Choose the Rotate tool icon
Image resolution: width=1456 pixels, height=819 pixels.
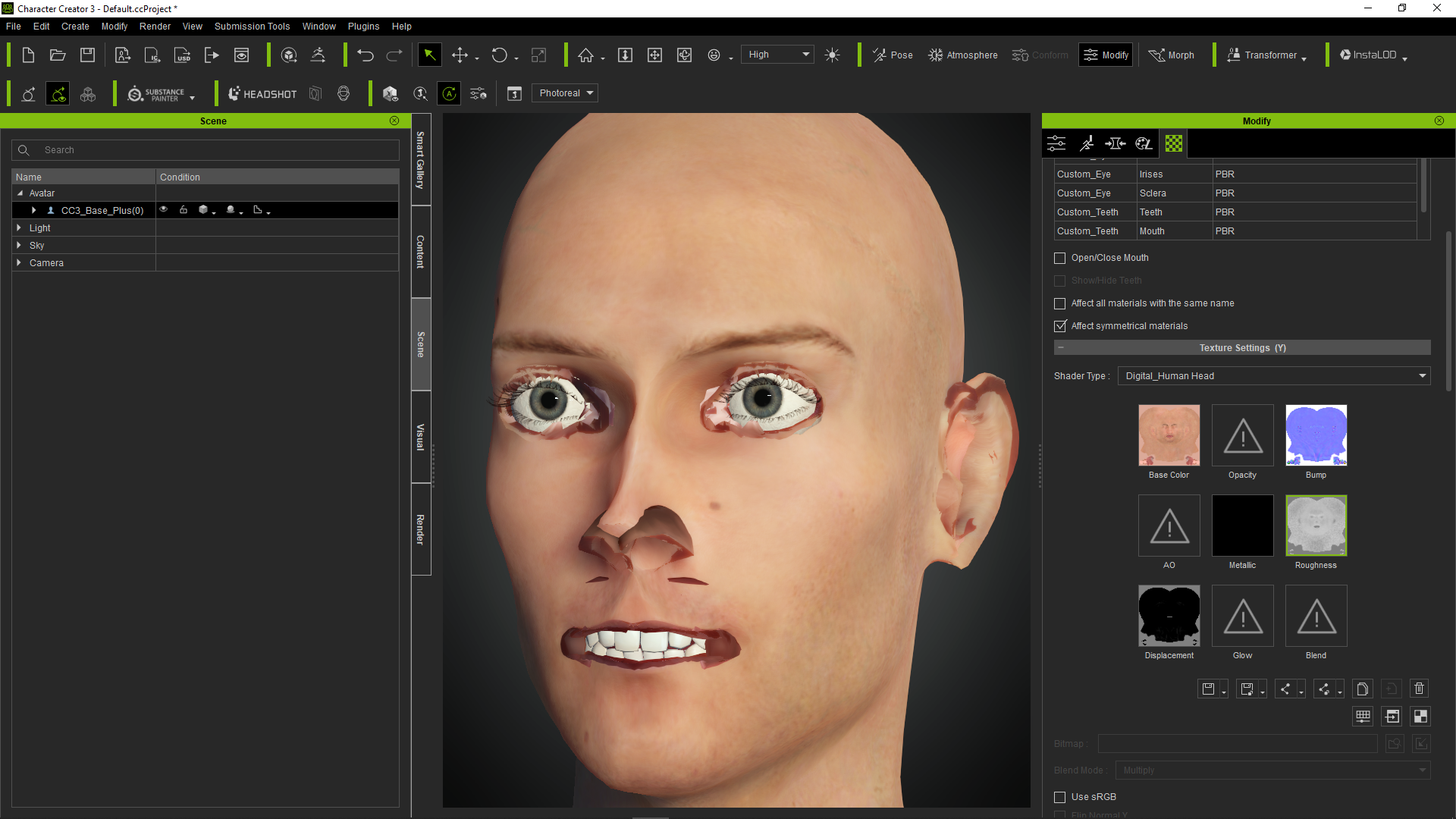pyautogui.click(x=499, y=55)
